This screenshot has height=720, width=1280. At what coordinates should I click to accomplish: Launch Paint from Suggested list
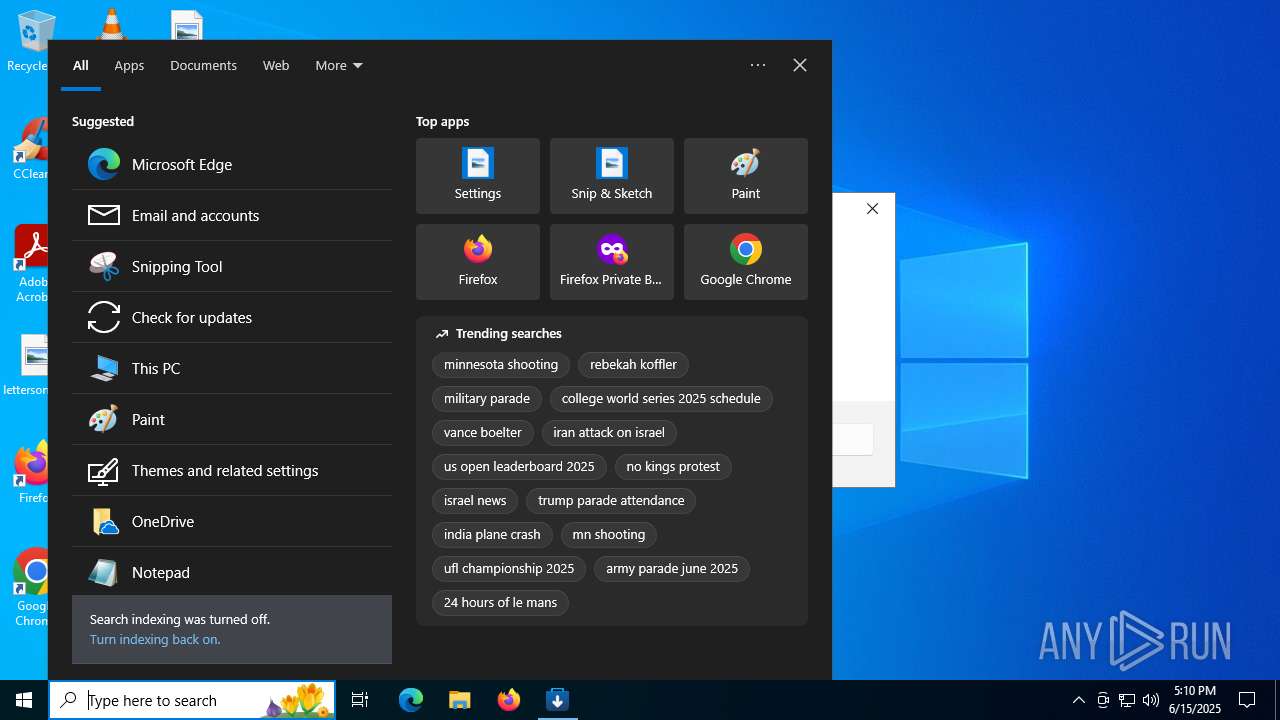(x=232, y=420)
